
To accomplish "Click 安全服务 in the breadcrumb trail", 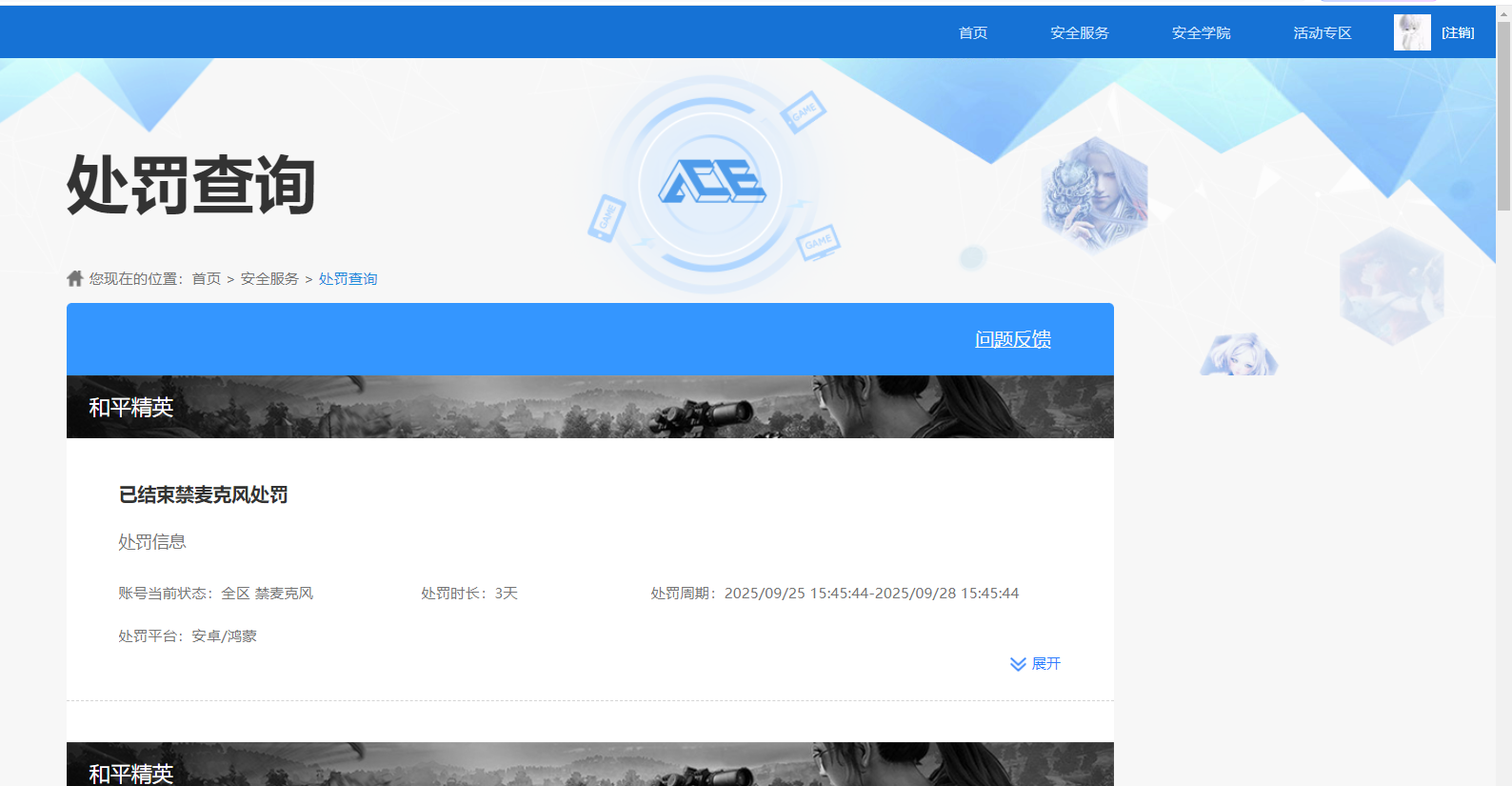I will click(269, 279).
